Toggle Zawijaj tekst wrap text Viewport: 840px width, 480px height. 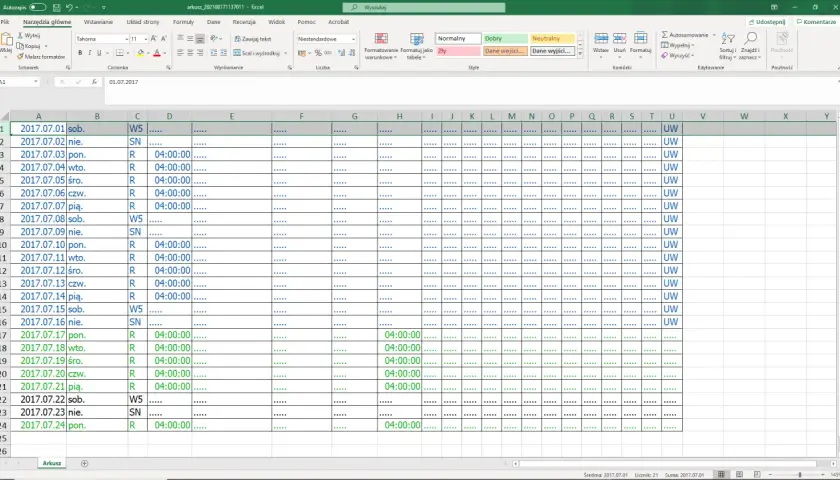point(253,39)
